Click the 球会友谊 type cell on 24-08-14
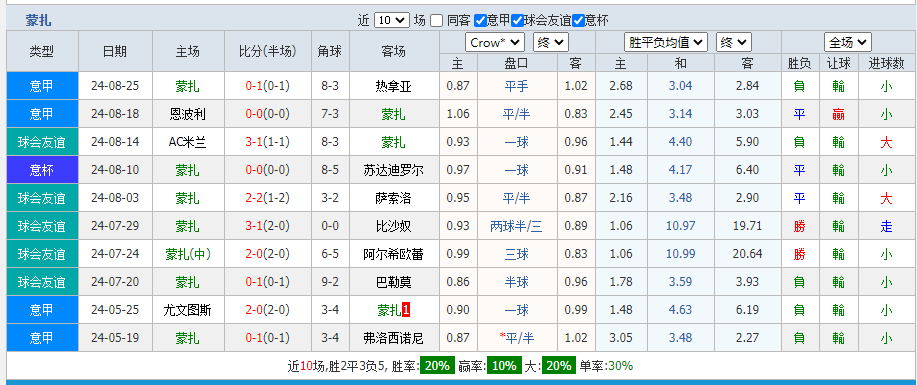 point(42,142)
